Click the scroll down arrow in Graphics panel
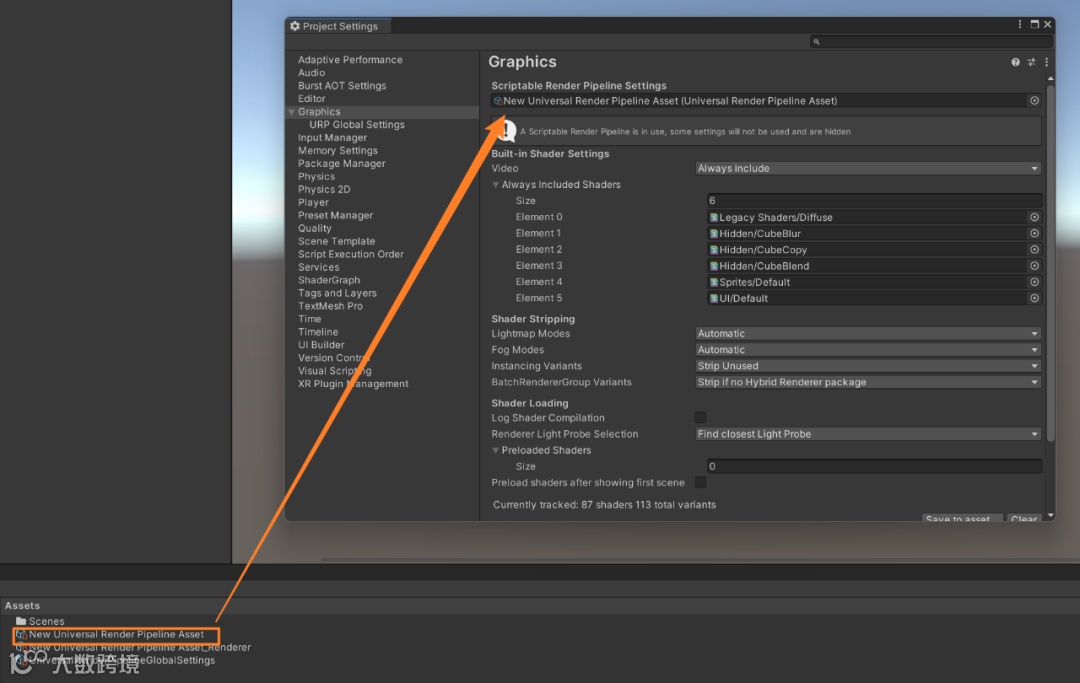1080x683 pixels. click(x=1050, y=515)
